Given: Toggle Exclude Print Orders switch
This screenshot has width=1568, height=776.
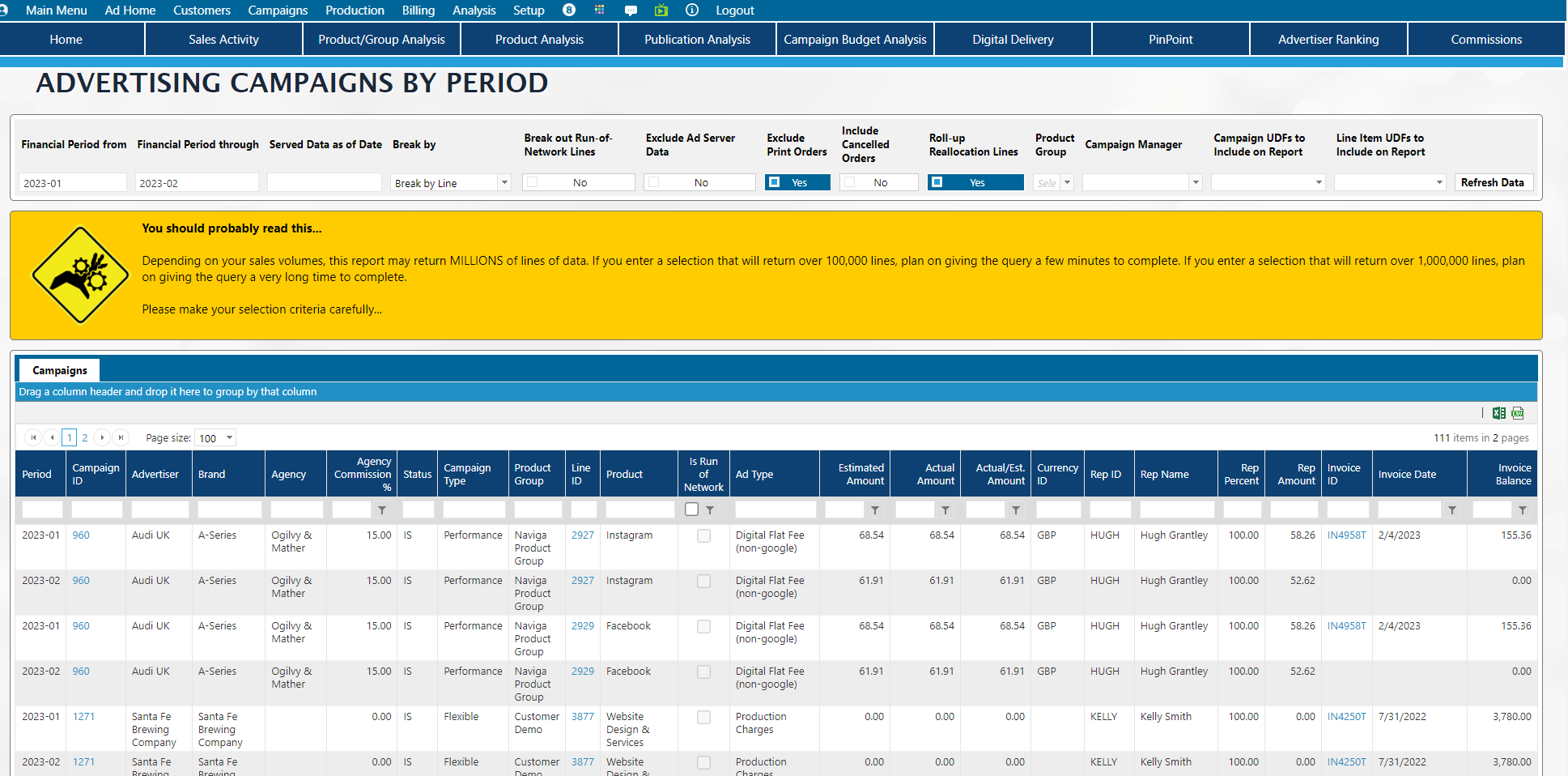Looking at the screenshot, I should tap(797, 183).
